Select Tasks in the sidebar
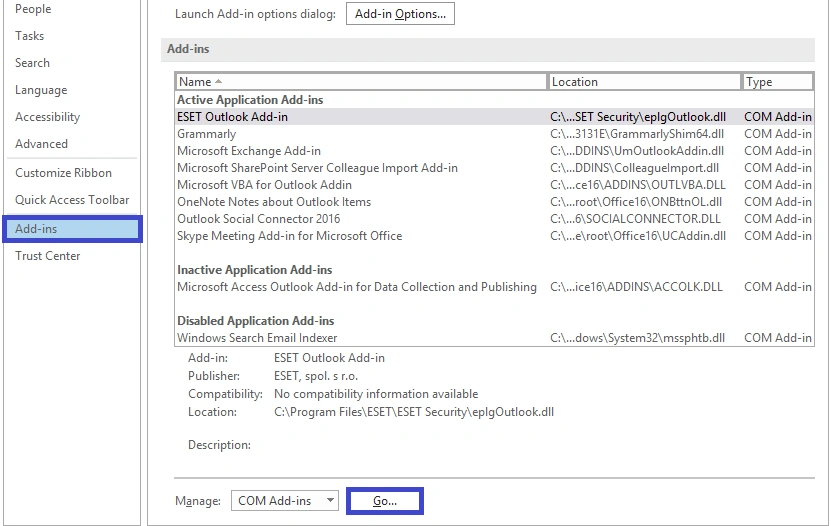 [x=29, y=36]
